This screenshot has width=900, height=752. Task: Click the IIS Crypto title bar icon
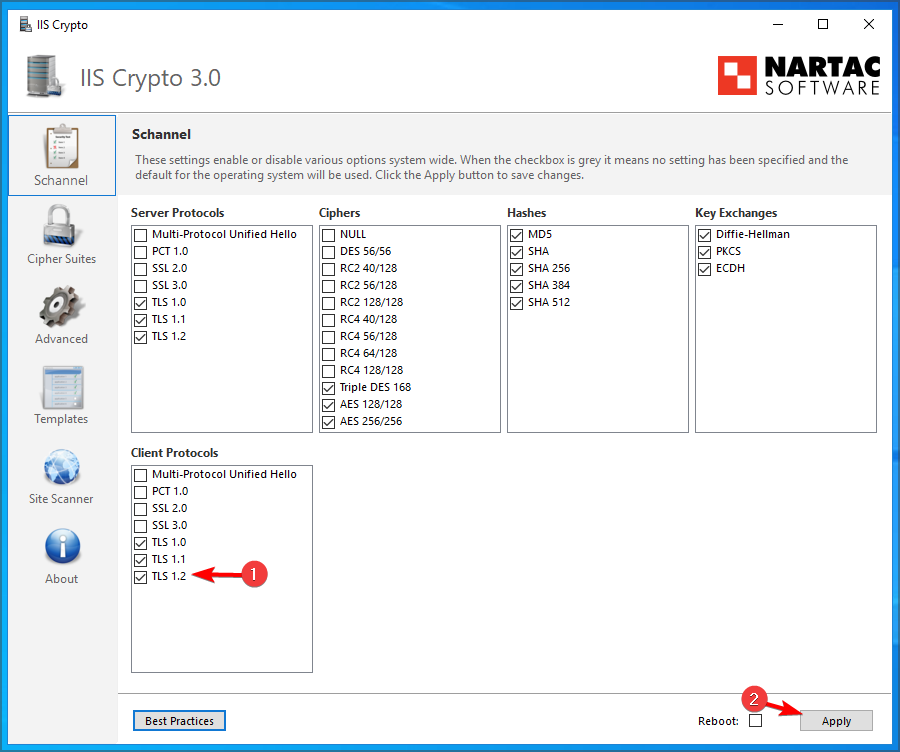point(24,24)
